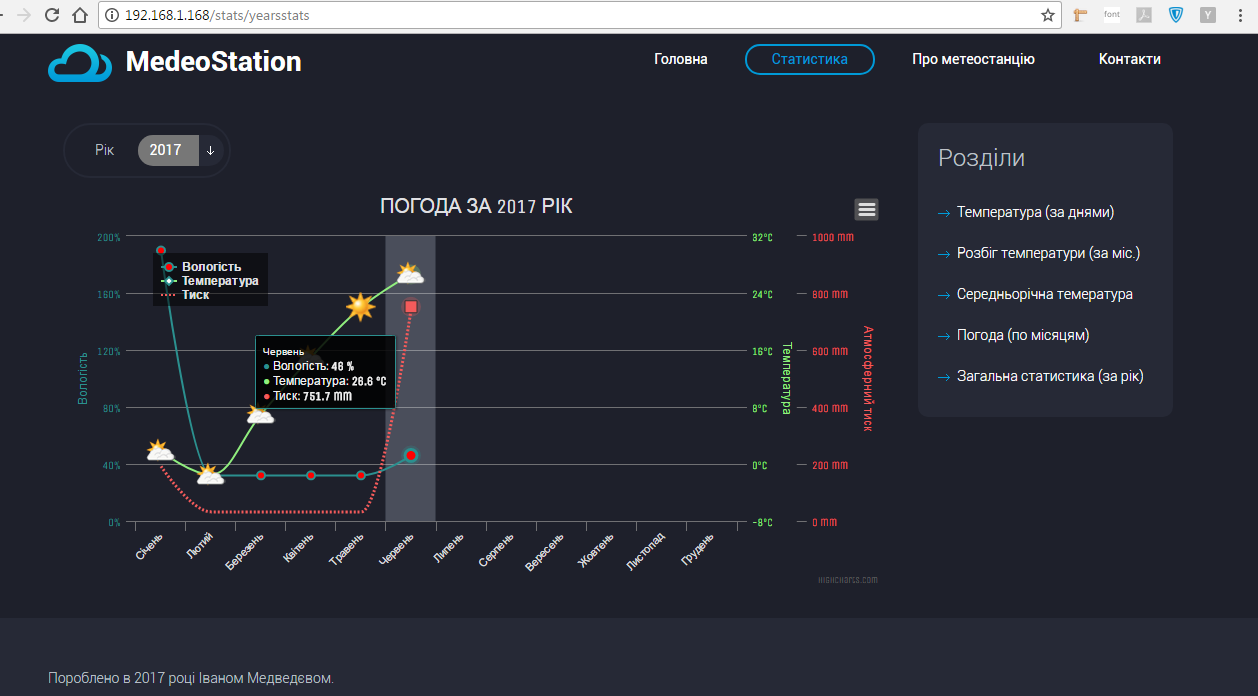The height and width of the screenshot is (696, 1258).
Task: Open the Статистика navigation tab
Action: [x=809, y=59]
